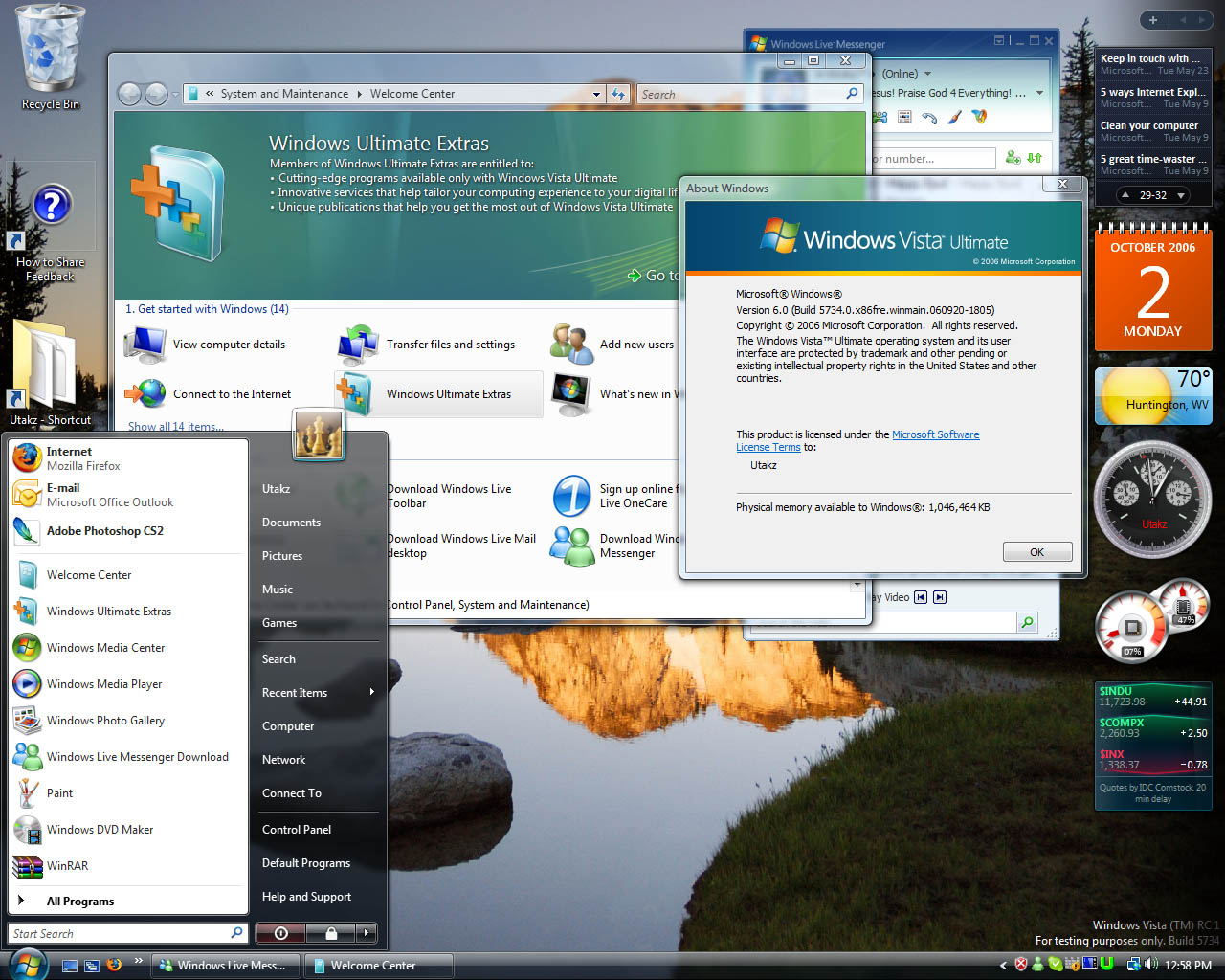Select Documents in the Start menu
This screenshot has height=980, width=1225.
[291, 523]
